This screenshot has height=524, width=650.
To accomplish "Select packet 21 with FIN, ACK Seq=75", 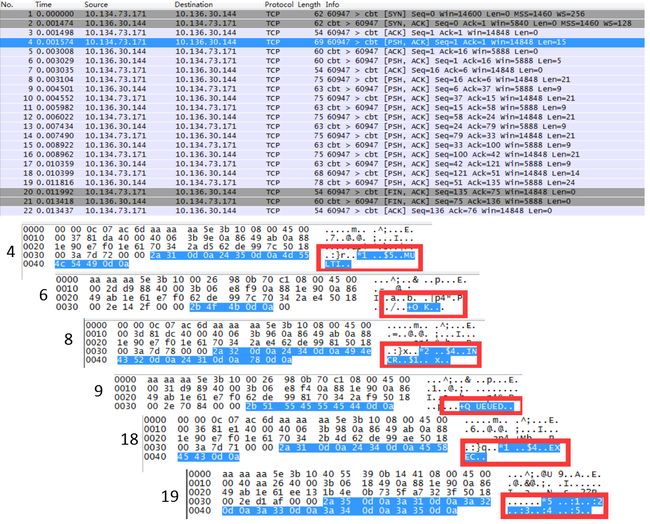I will coord(322,201).
